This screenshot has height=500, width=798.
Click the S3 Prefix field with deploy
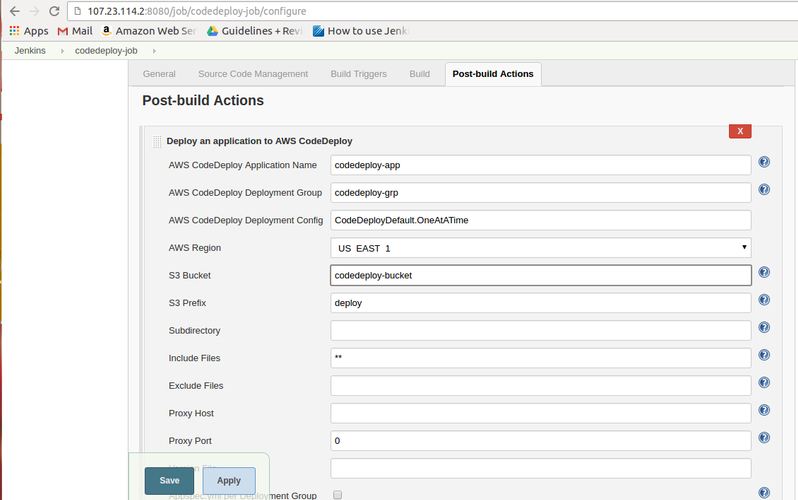(540, 303)
